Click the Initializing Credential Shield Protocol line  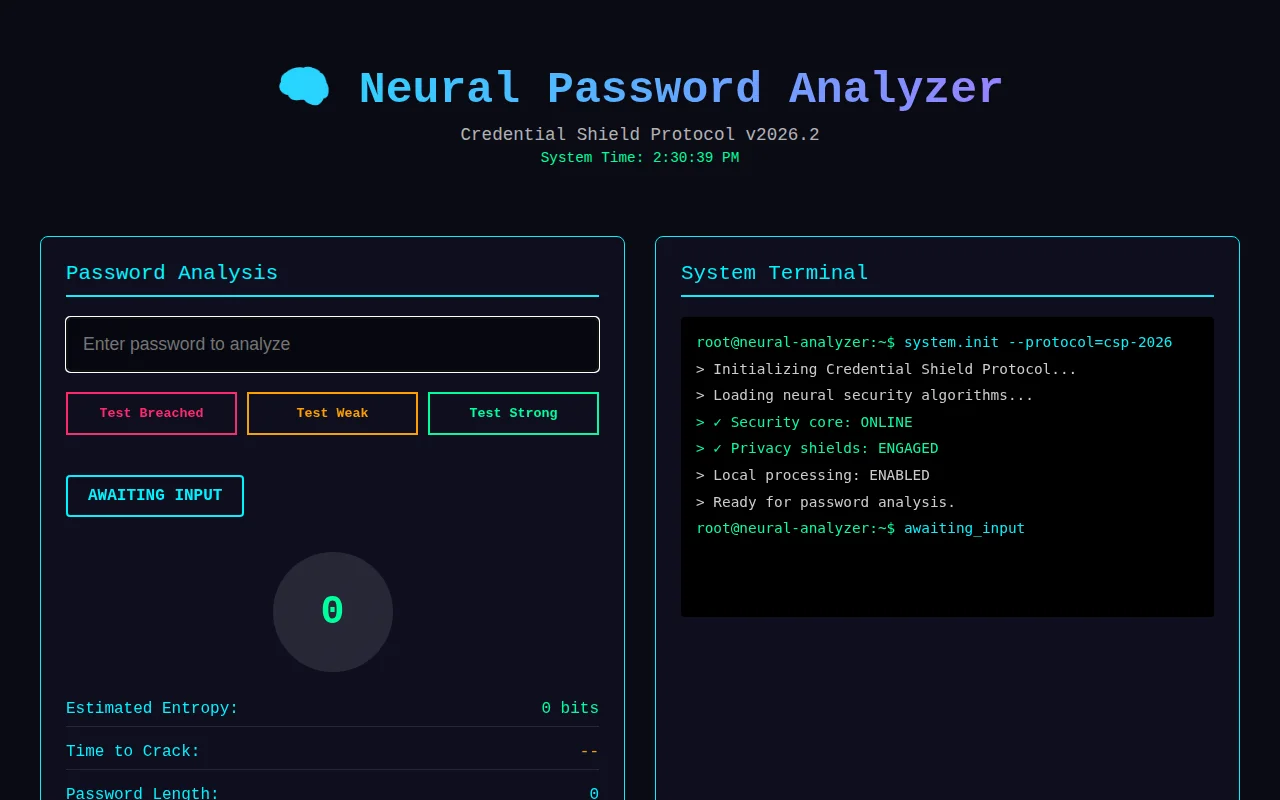[886, 369]
